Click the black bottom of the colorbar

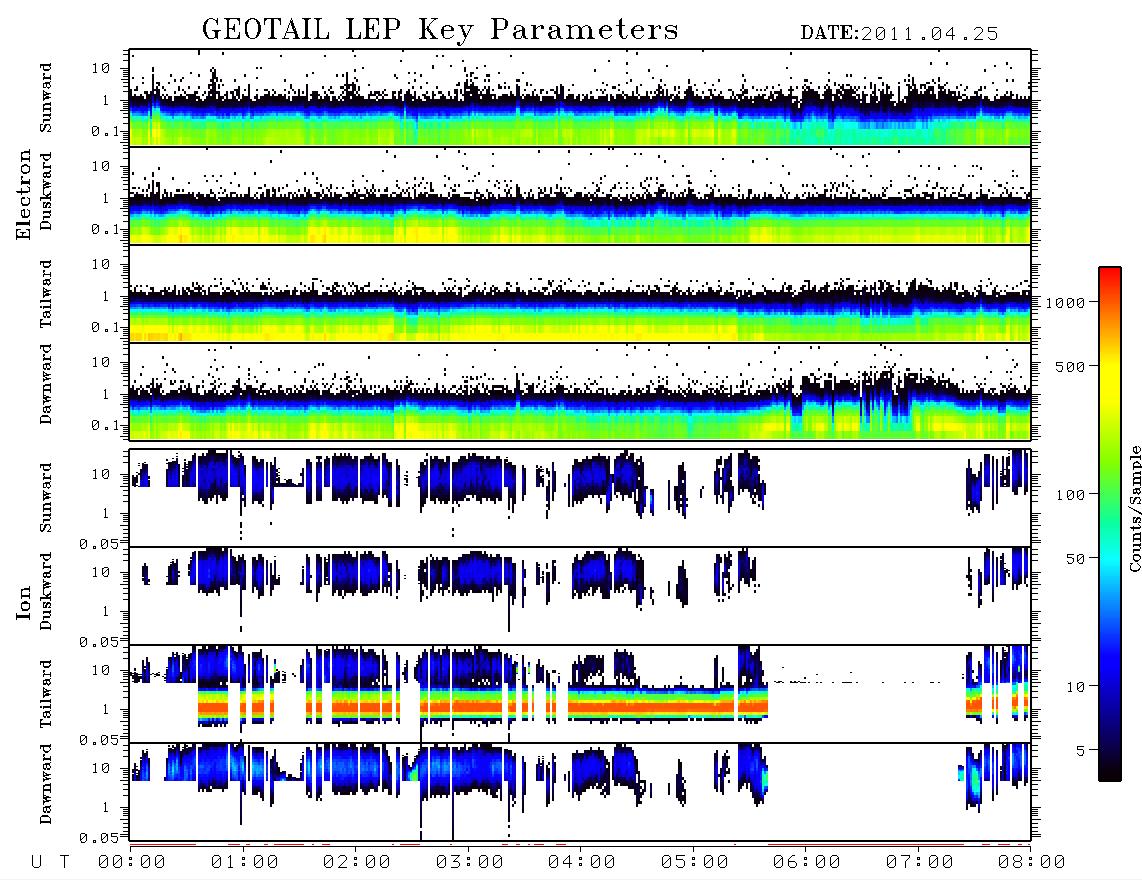1110,771
